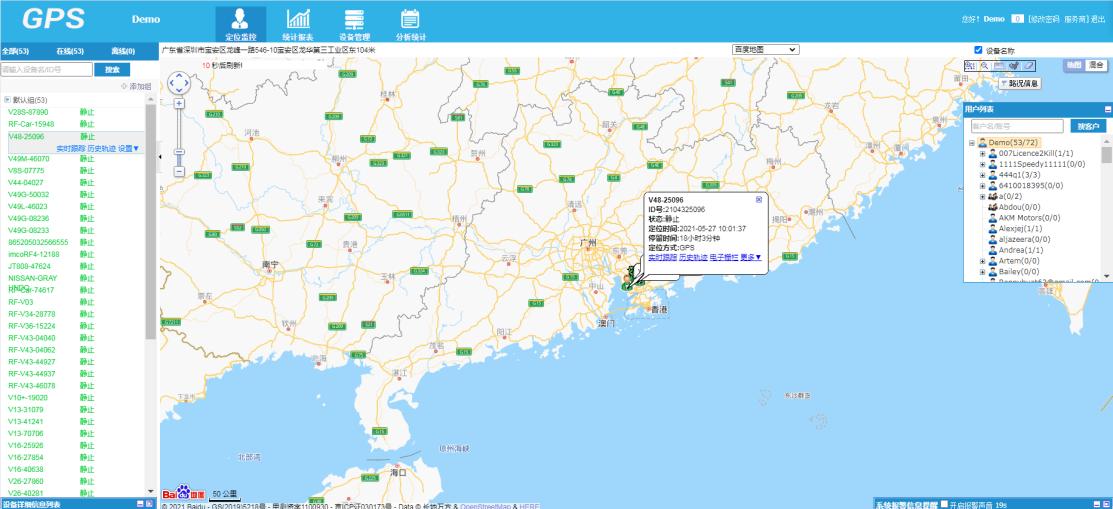
Task: Click the device name/ID search field
Action: [x=46, y=70]
